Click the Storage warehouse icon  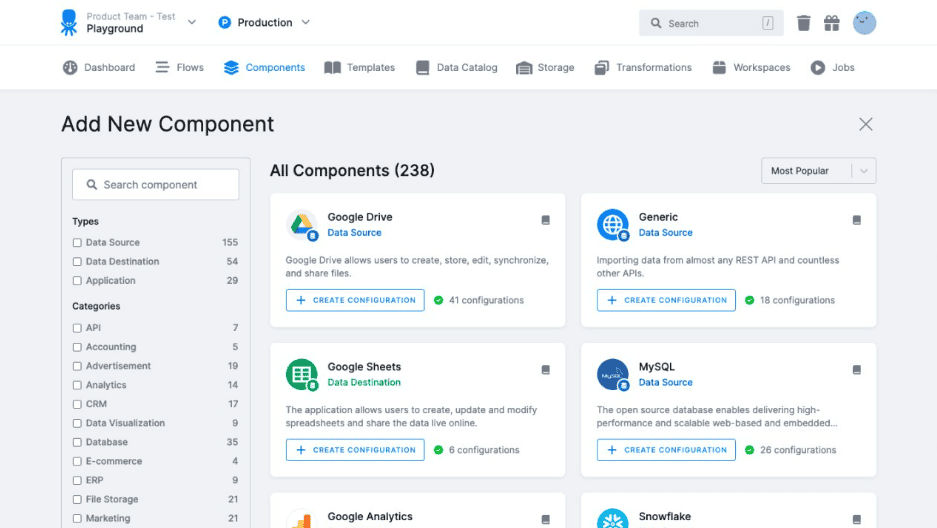pos(524,68)
